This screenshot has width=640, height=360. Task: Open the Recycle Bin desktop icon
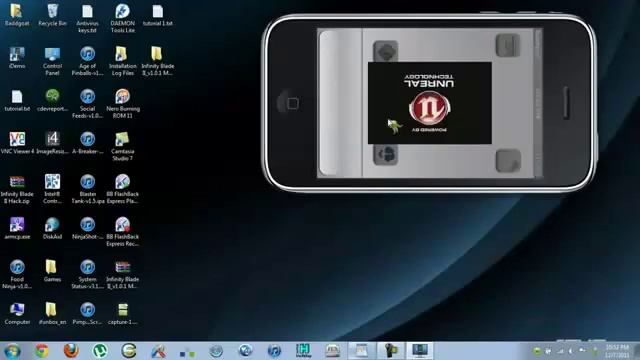(52, 15)
